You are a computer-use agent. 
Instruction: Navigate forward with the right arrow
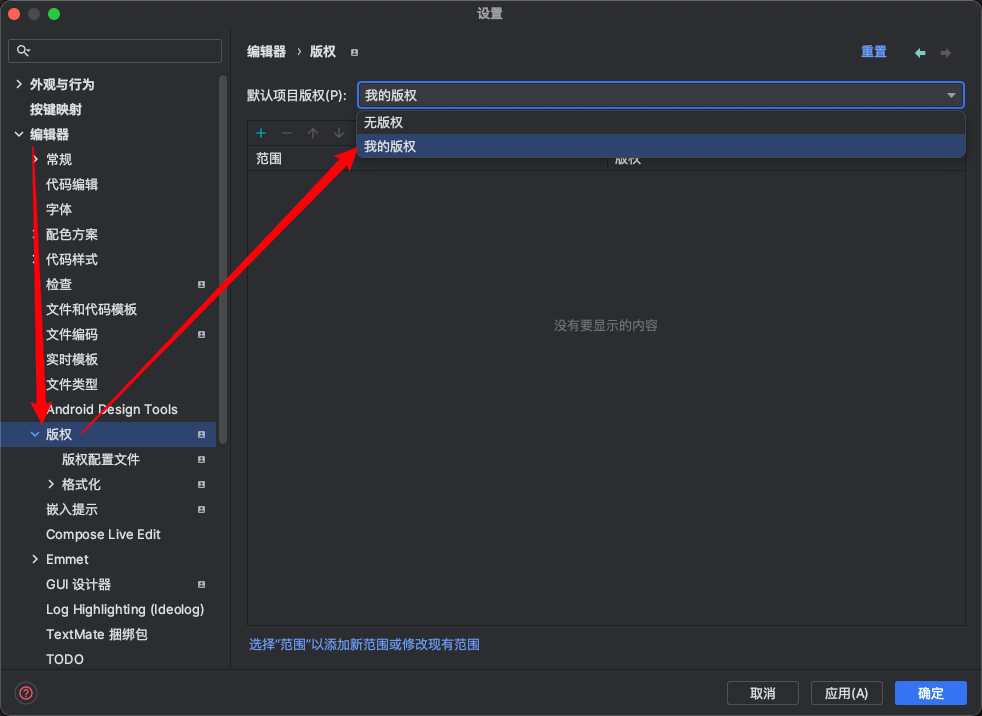click(945, 53)
